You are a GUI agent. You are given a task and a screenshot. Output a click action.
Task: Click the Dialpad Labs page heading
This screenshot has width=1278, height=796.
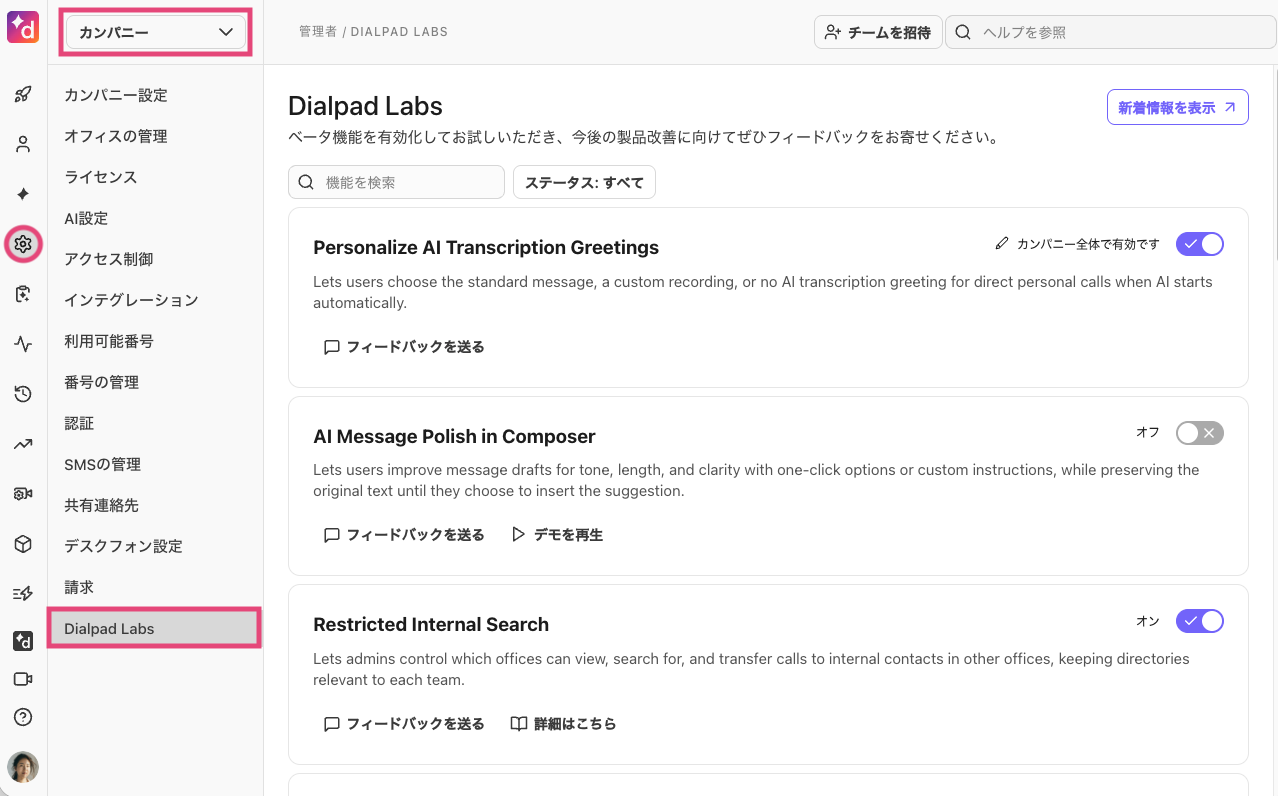[x=365, y=106]
